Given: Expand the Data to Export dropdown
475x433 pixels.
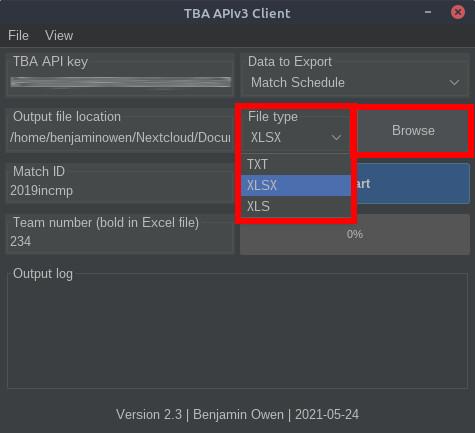Looking at the screenshot, I should pos(355,82).
